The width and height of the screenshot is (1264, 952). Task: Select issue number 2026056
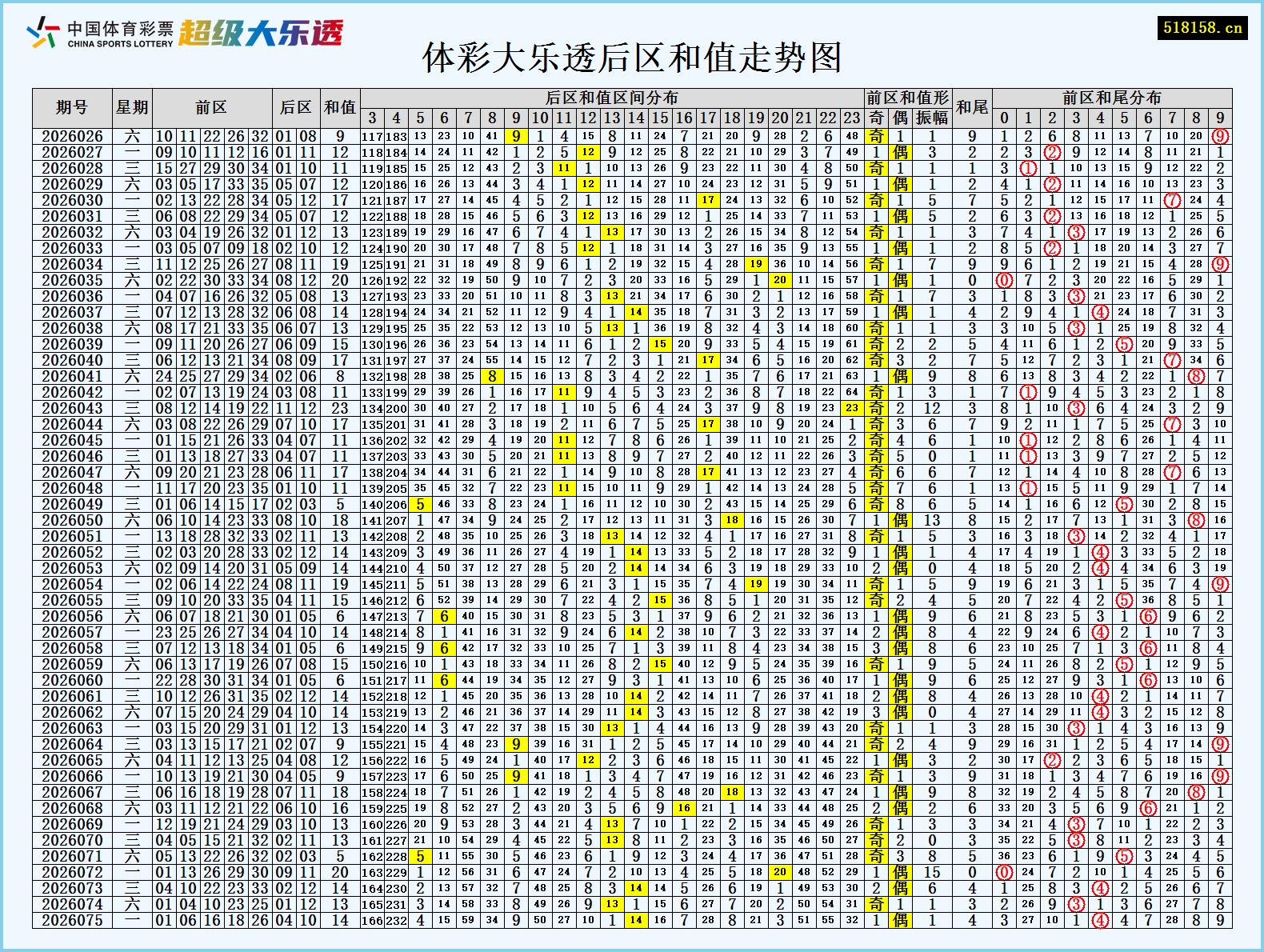pyautogui.click(x=72, y=616)
